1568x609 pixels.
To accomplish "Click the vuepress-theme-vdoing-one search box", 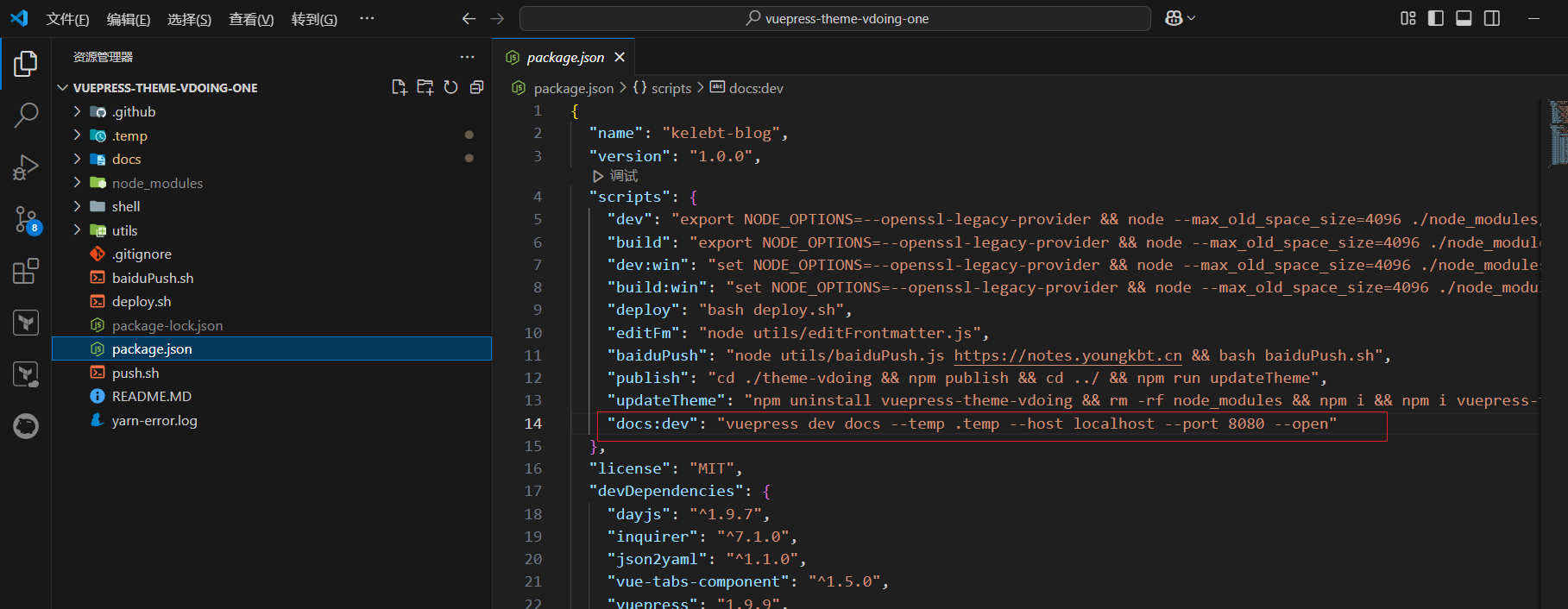I will 835,18.
